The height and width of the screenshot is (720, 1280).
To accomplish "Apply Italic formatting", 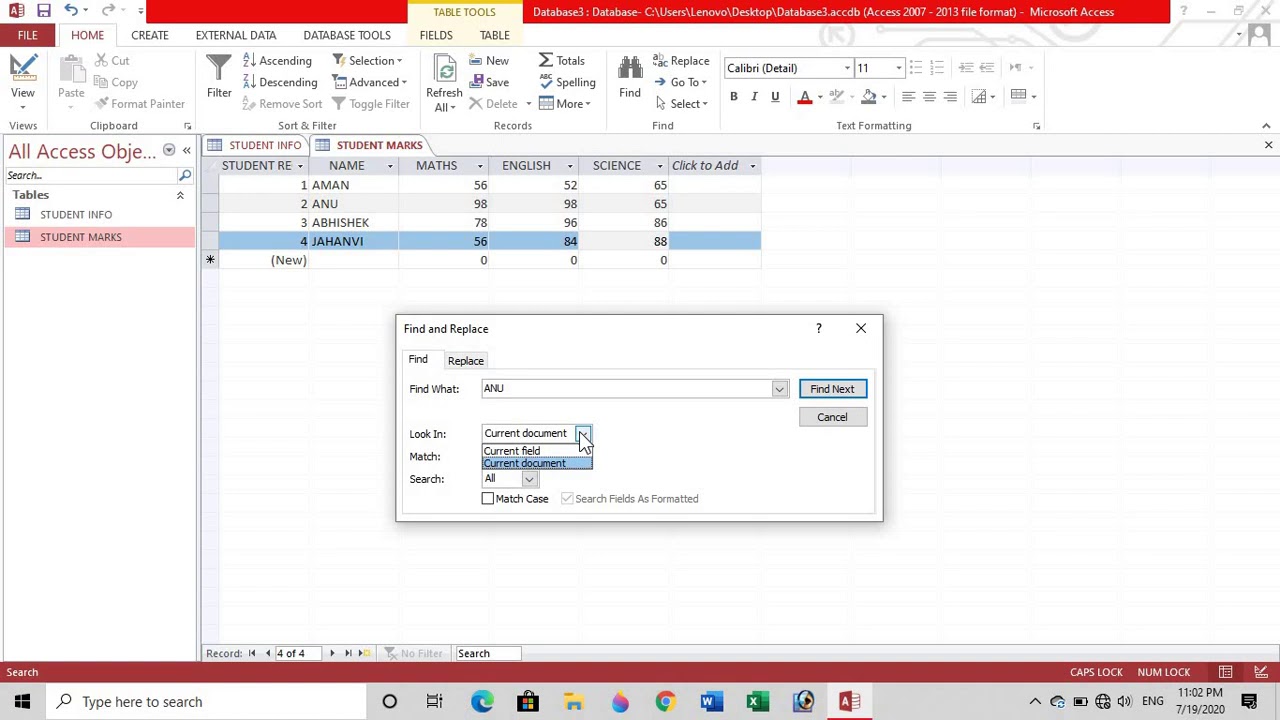I will click(754, 97).
